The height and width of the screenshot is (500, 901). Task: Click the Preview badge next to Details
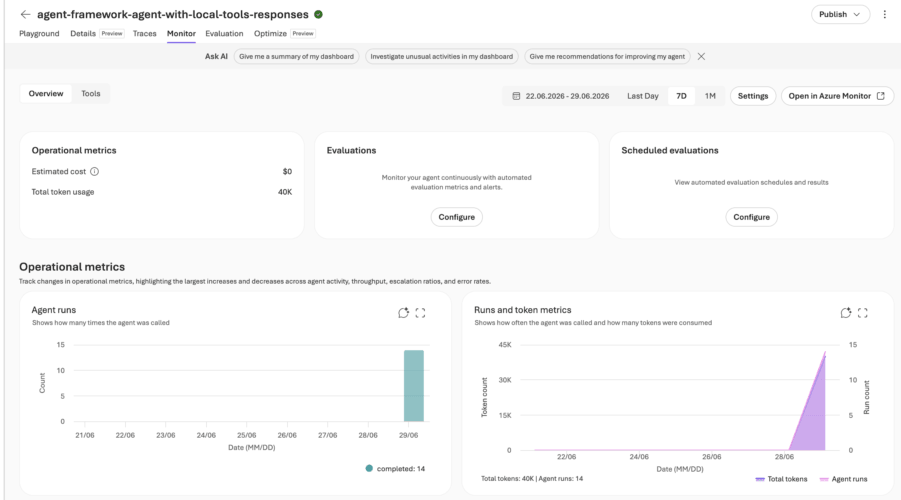[112, 33]
